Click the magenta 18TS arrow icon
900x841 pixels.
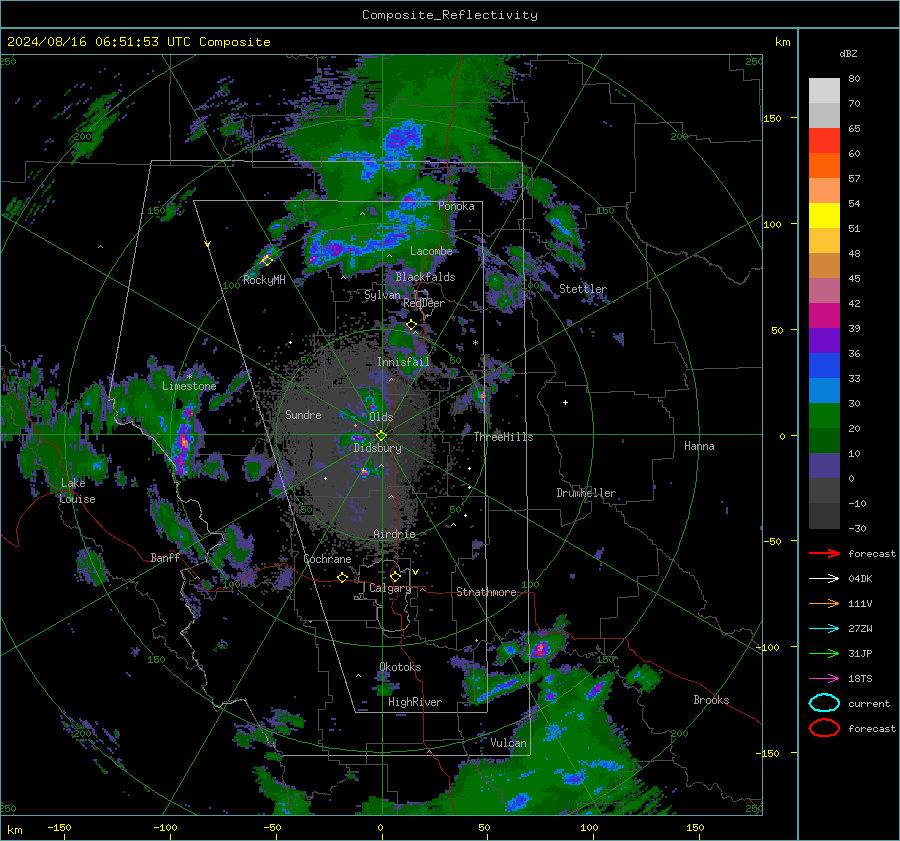coord(824,679)
